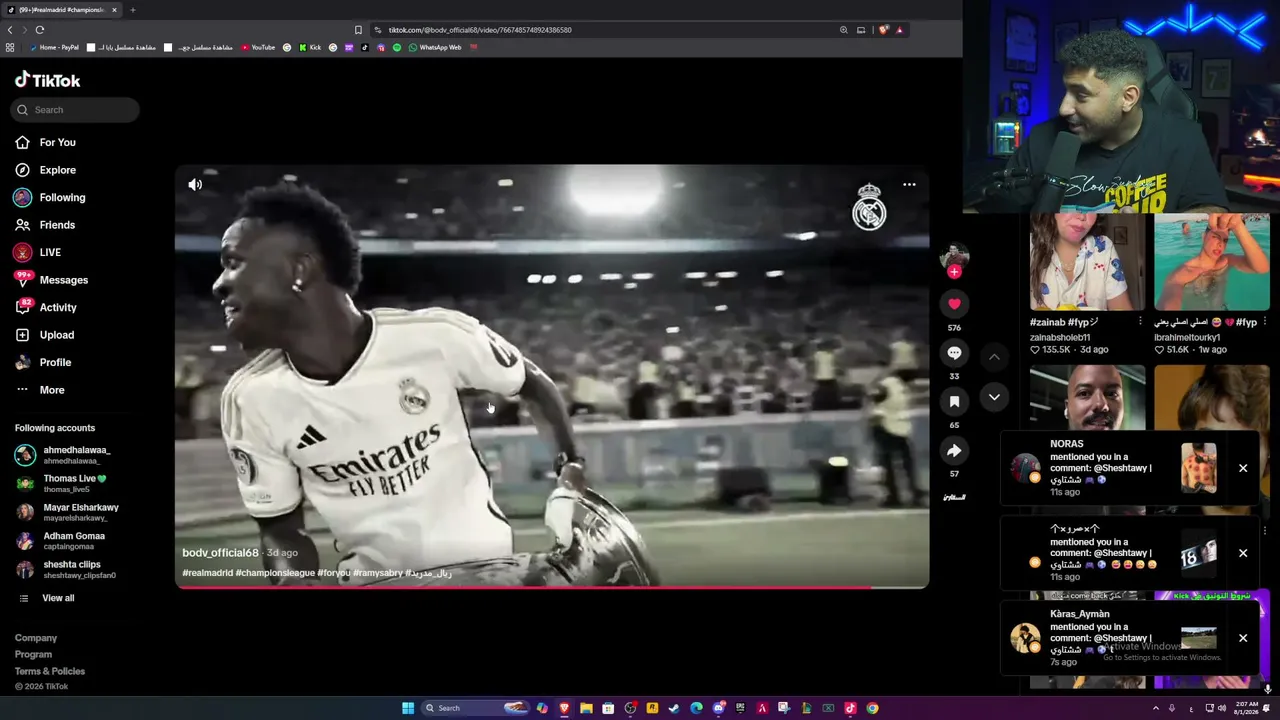Open the LIVE section
1280x720 pixels.
coord(38,252)
